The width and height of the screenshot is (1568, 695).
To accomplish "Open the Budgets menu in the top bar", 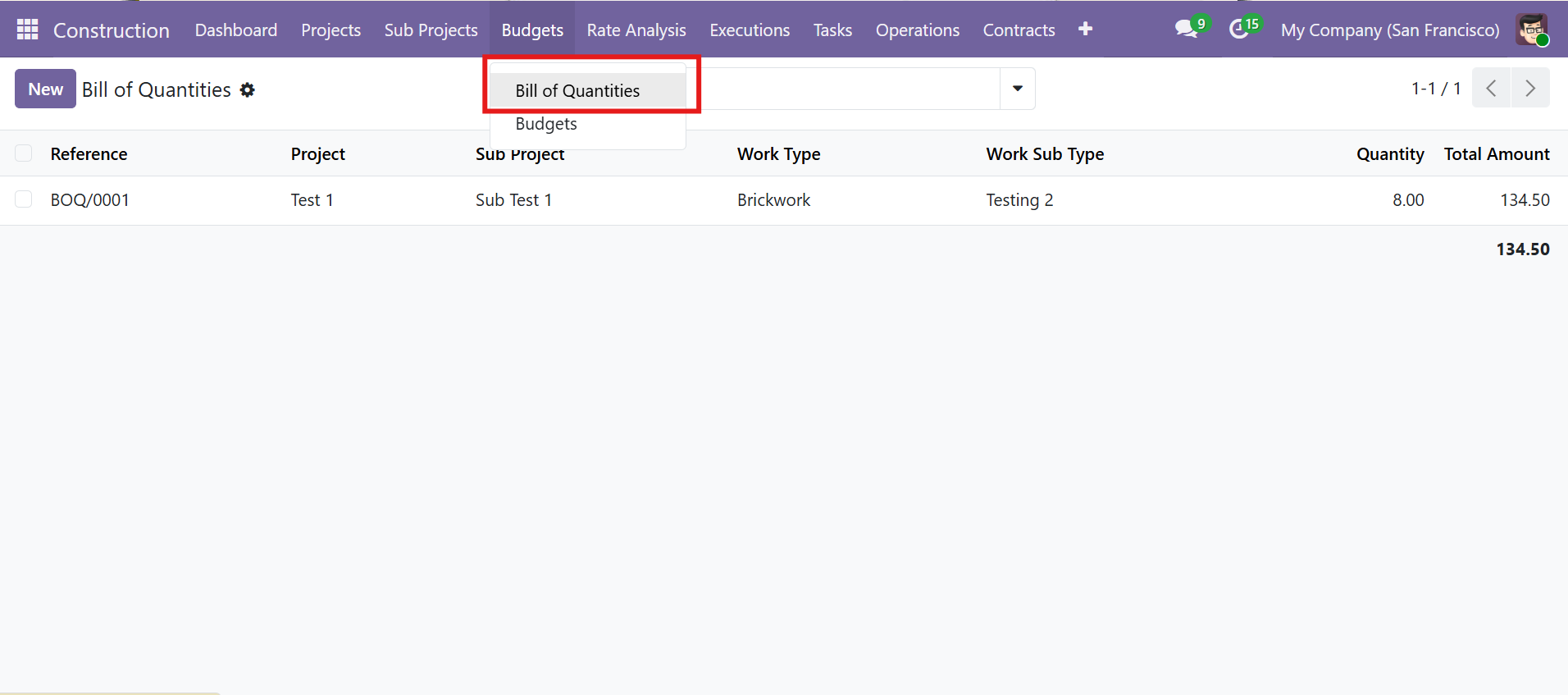I will pyautogui.click(x=532, y=30).
